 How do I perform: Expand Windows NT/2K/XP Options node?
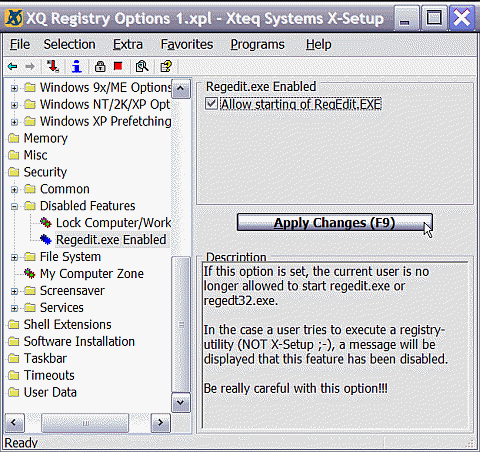(x=14, y=105)
